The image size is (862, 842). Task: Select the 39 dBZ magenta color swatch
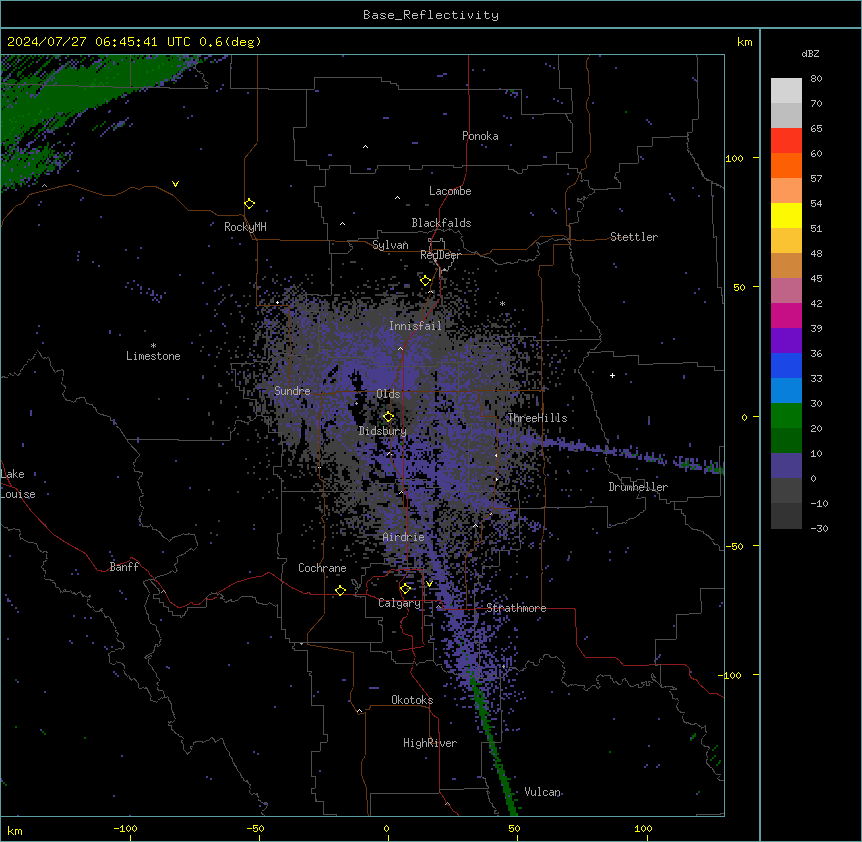click(786, 315)
